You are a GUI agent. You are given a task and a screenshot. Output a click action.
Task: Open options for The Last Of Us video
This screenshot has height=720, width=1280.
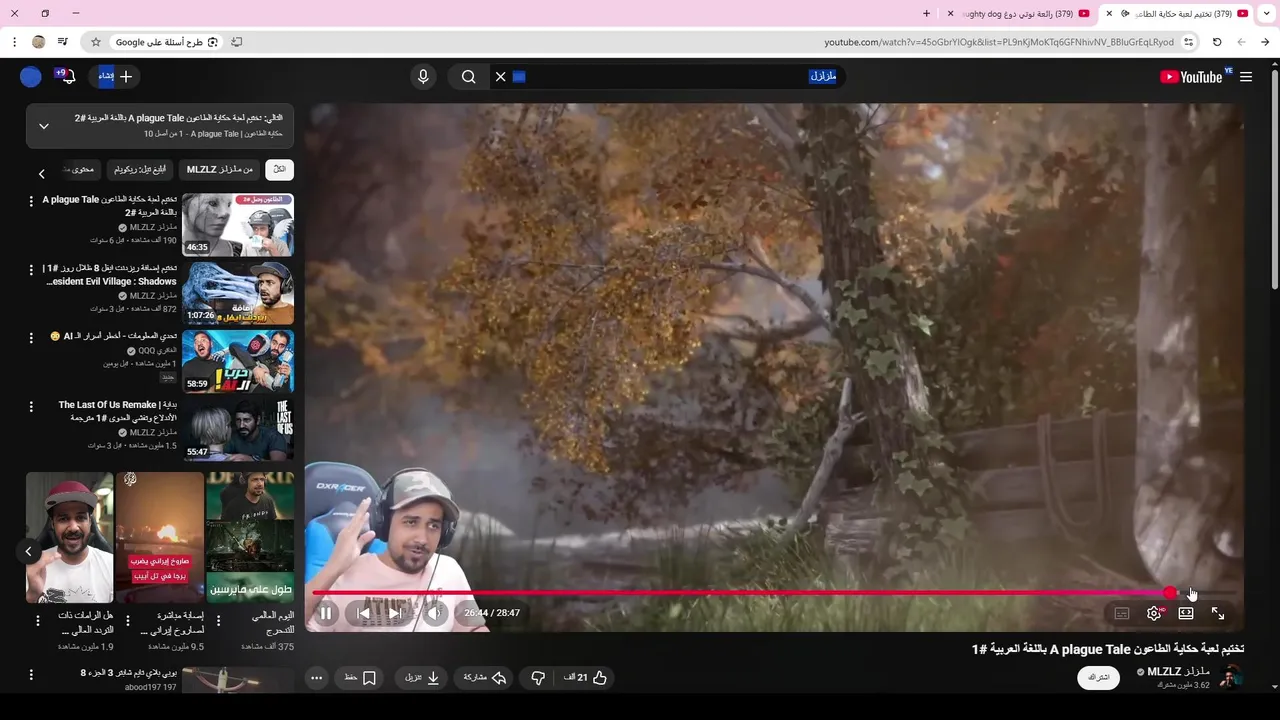(31, 407)
